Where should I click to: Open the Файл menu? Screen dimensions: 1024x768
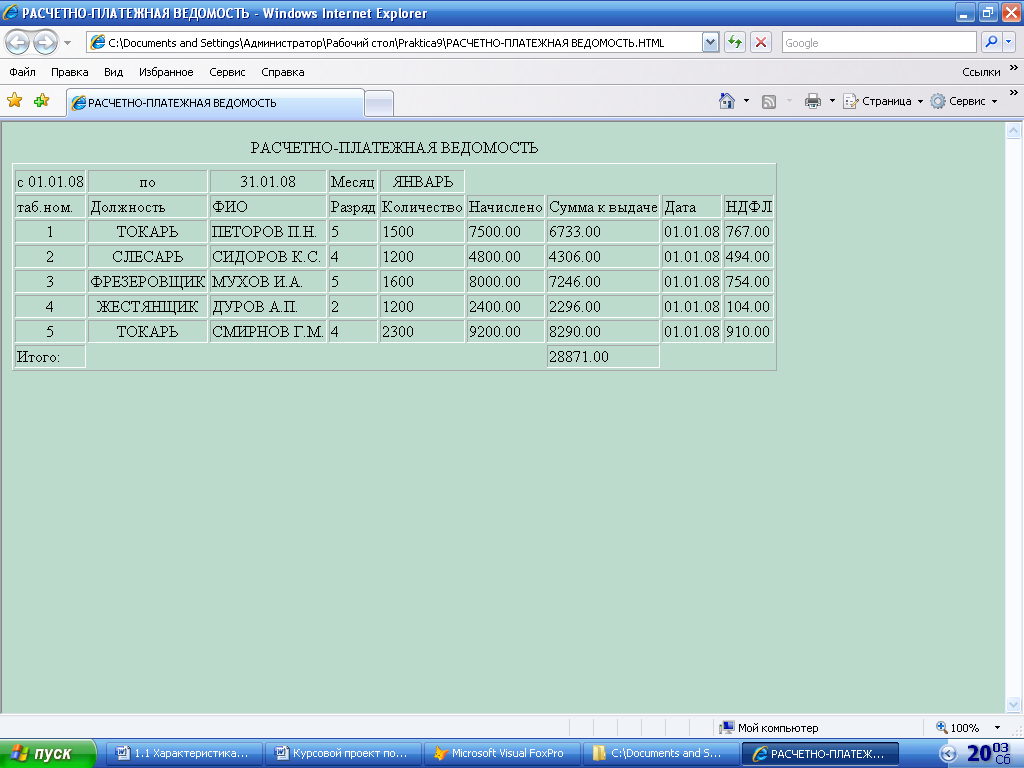(x=22, y=72)
